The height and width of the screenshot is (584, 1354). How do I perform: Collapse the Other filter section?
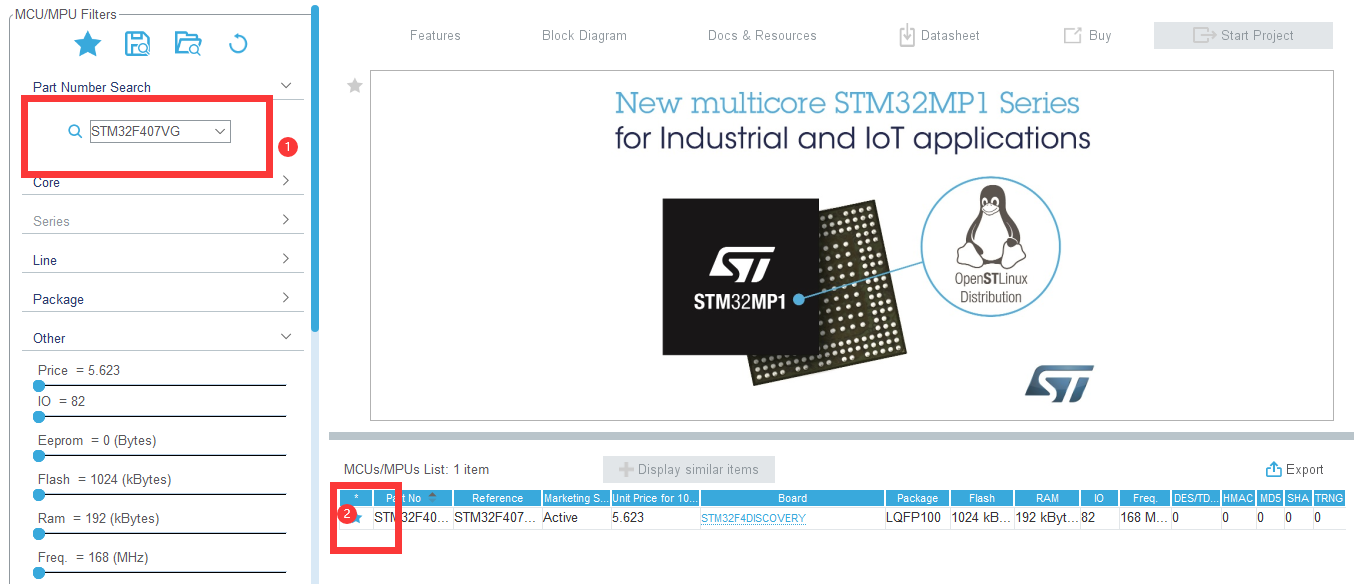286,337
